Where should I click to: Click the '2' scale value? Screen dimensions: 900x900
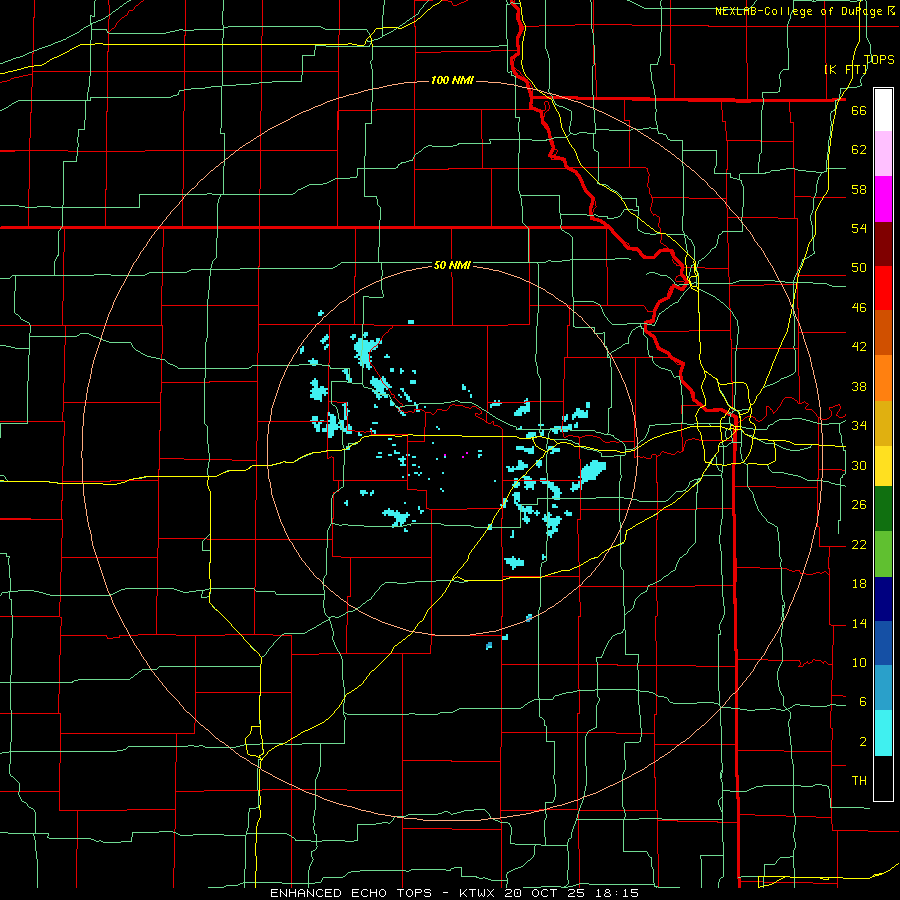pyautogui.click(x=862, y=742)
